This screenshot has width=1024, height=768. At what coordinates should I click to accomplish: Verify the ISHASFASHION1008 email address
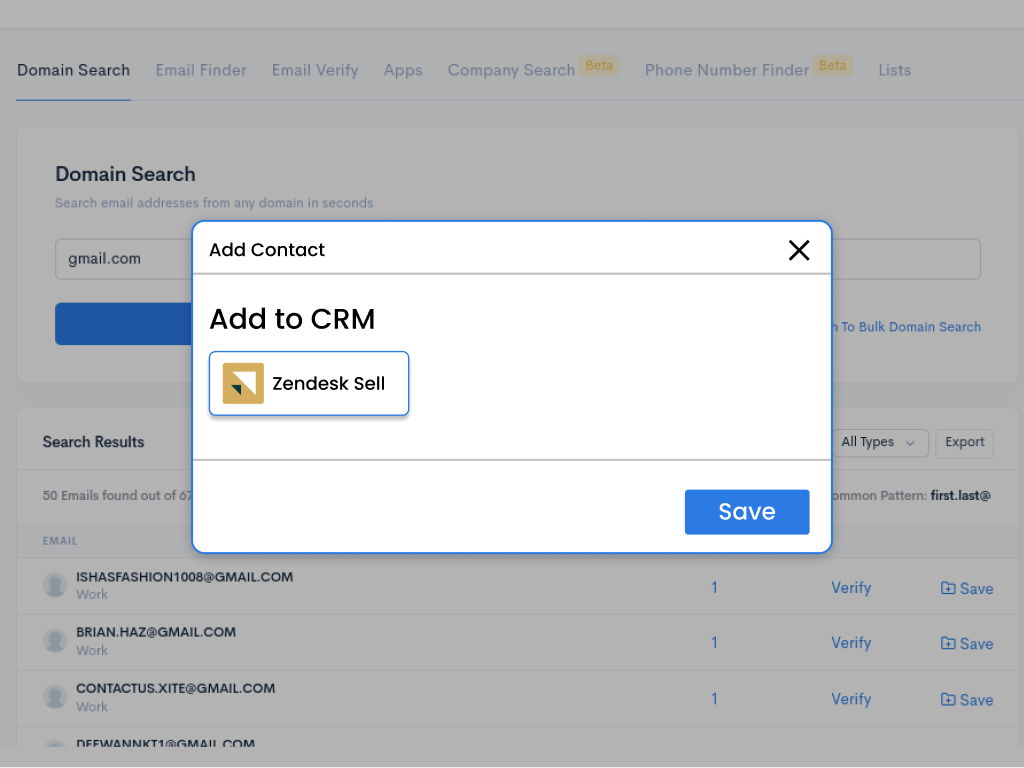click(x=851, y=588)
